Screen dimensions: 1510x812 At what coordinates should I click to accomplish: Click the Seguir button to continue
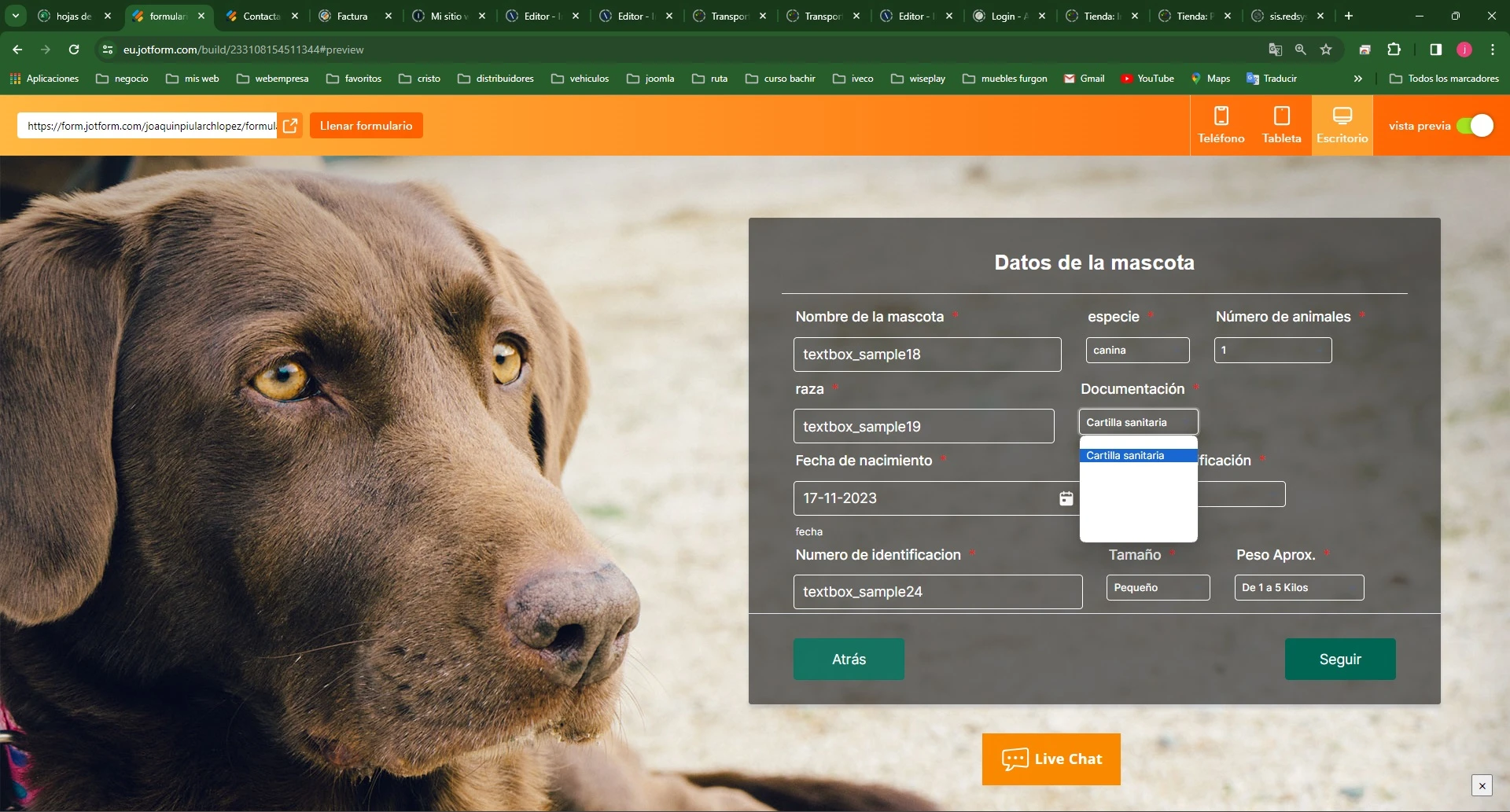(1339, 660)
